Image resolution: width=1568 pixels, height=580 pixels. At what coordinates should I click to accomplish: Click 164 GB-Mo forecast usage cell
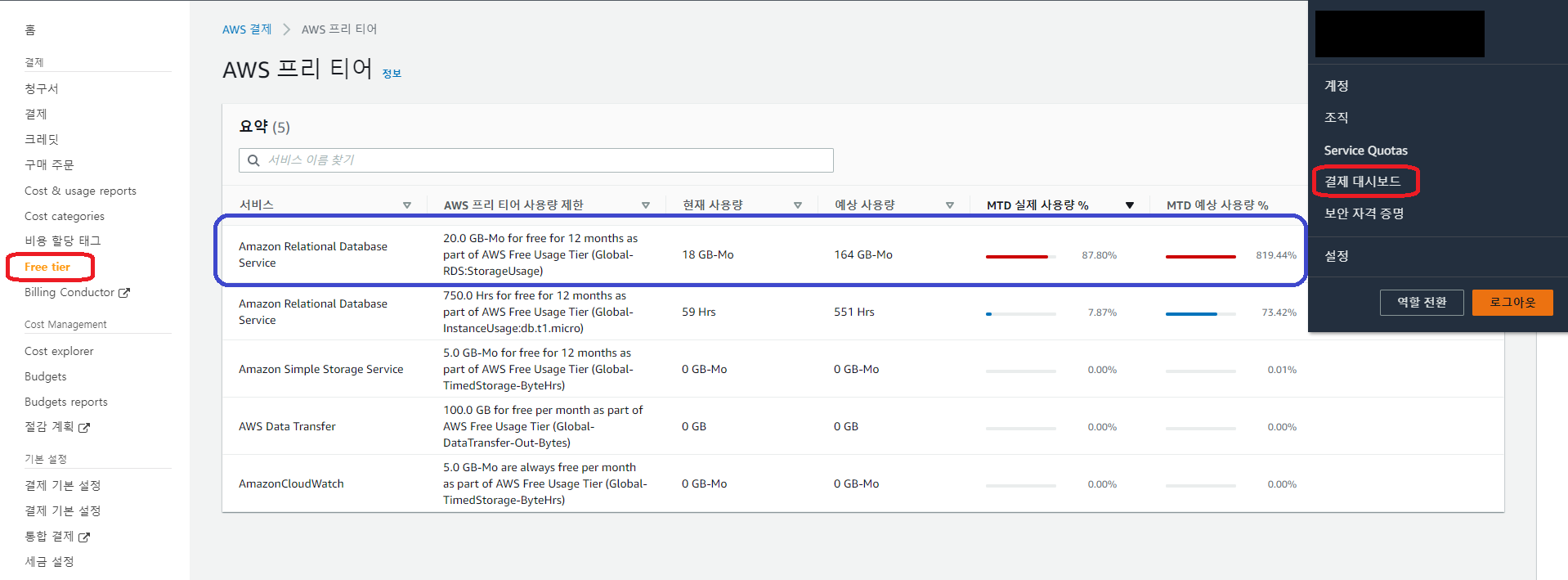point(863,254)
